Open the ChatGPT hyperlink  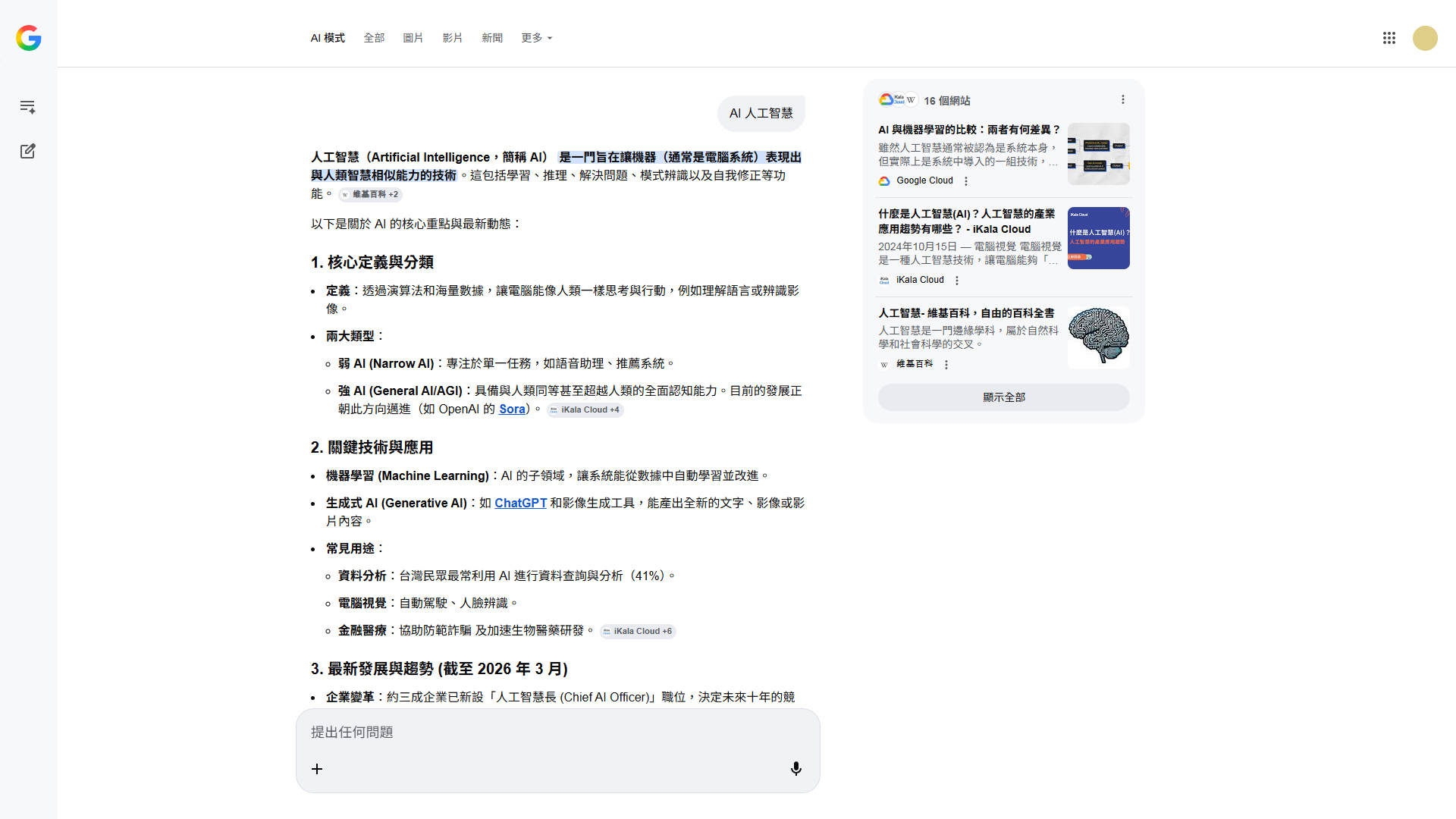click(x=520, y=503)
